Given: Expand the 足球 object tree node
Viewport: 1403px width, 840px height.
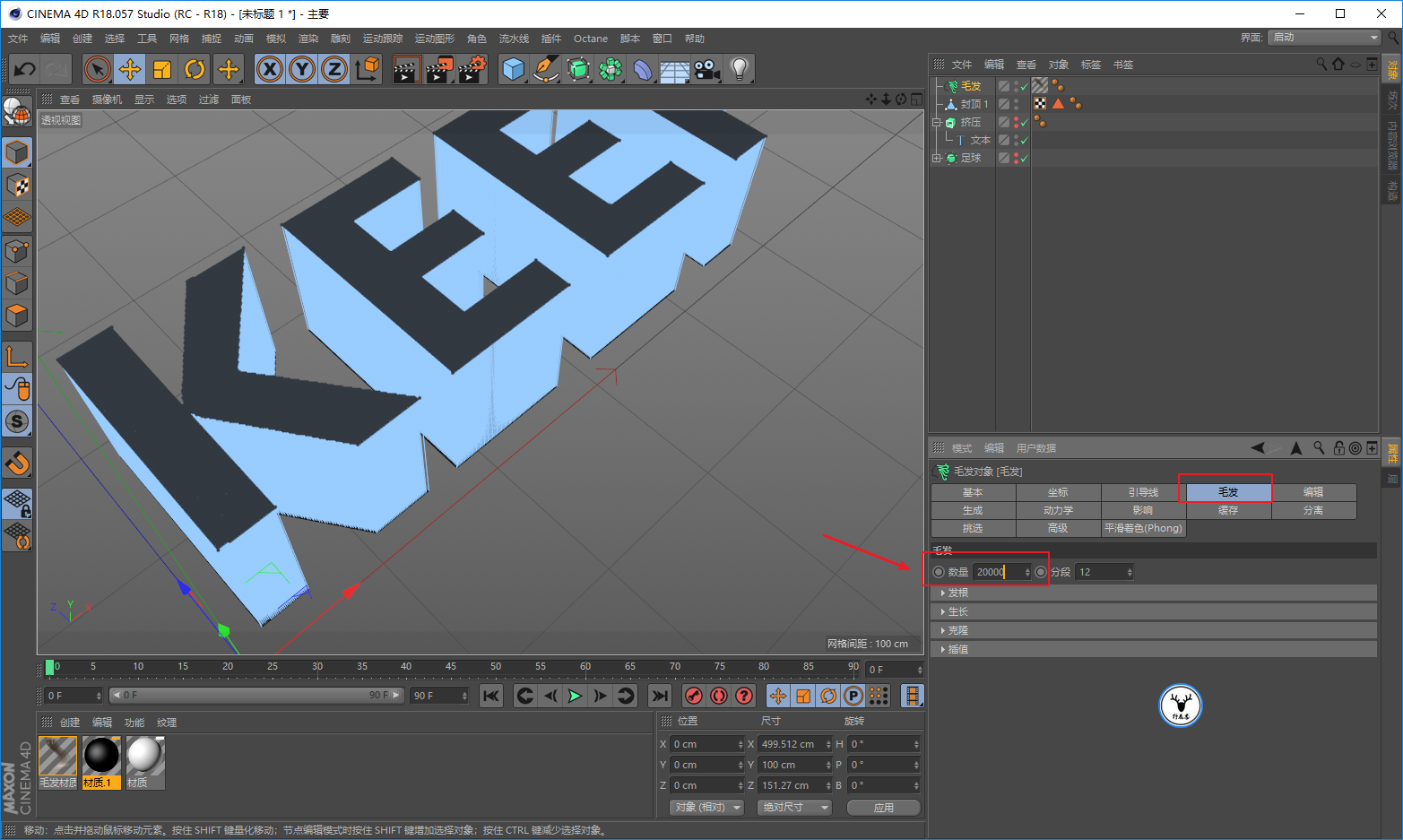Looking at the screenshot, I should (x=937, y=159).
